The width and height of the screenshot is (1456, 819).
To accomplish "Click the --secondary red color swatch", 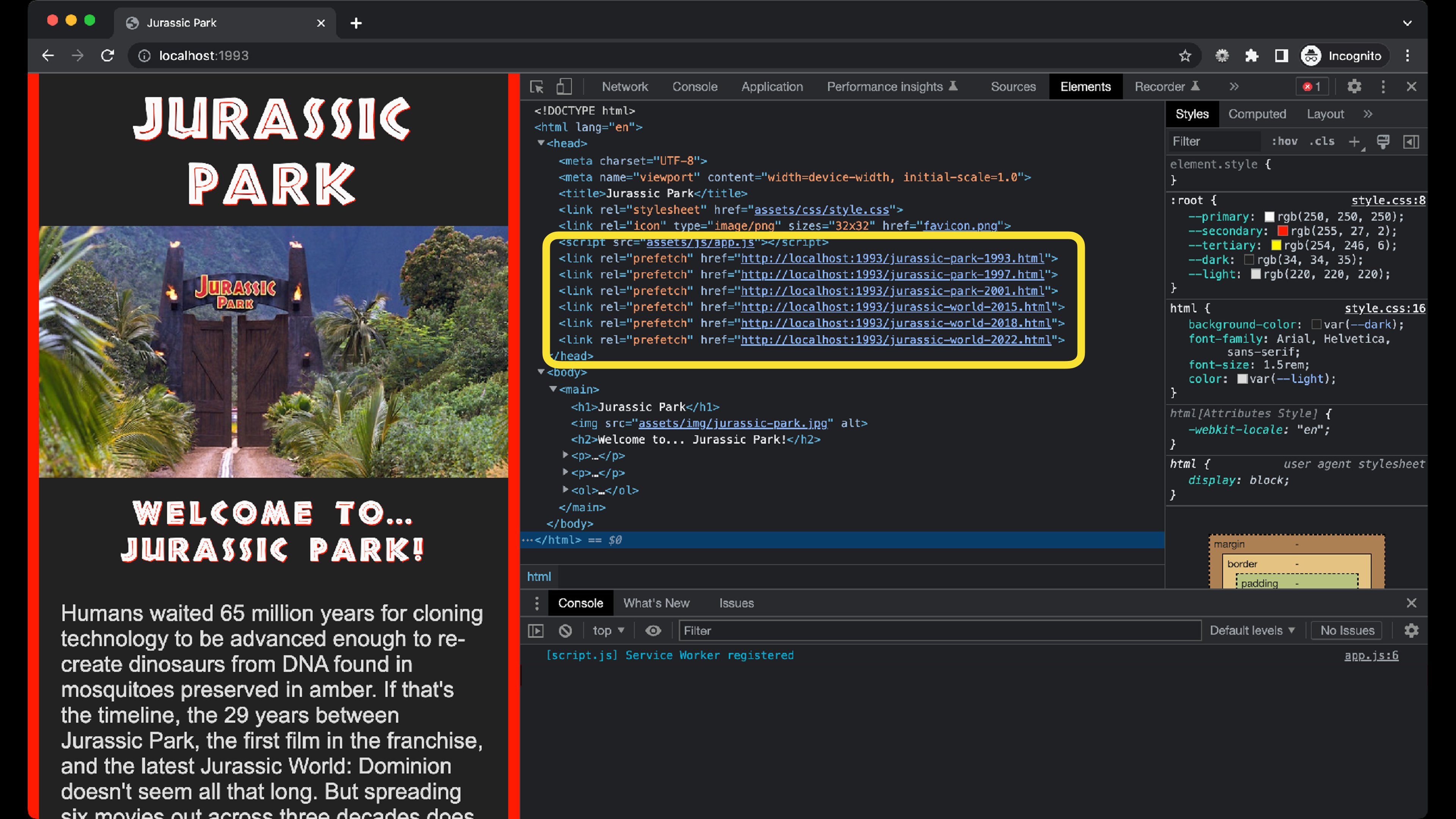I will coord(1282,231).
